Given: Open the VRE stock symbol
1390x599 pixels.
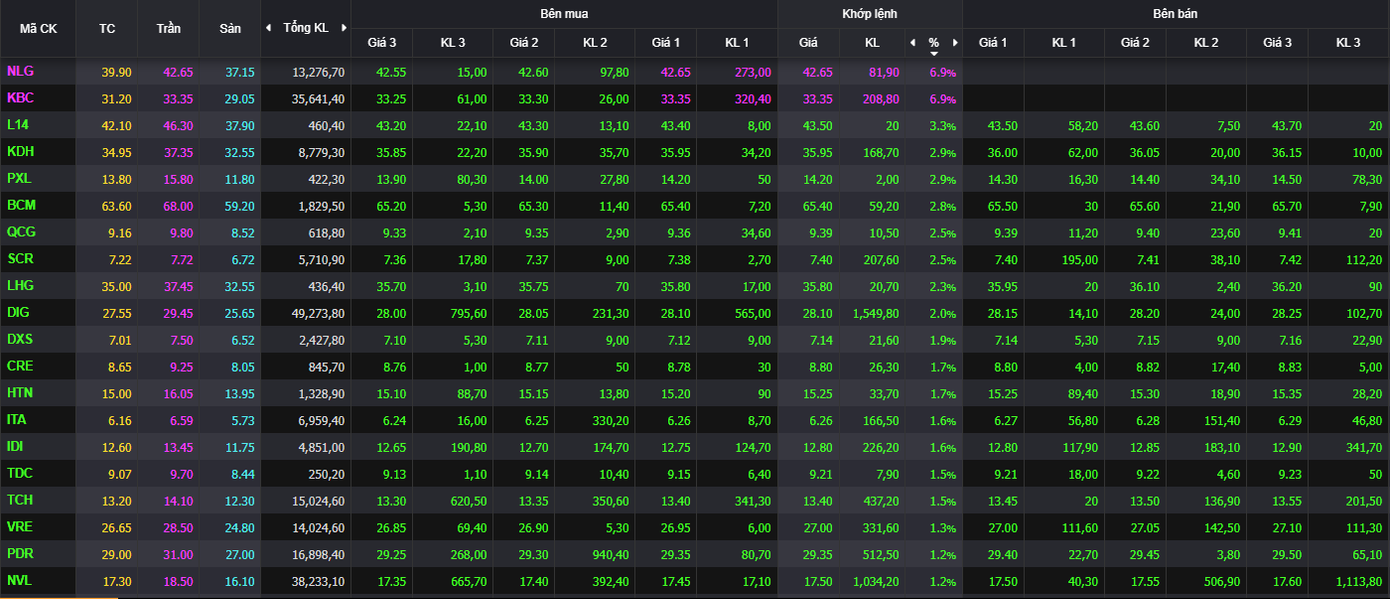Looking at the screenshot, I should [19, 527].
